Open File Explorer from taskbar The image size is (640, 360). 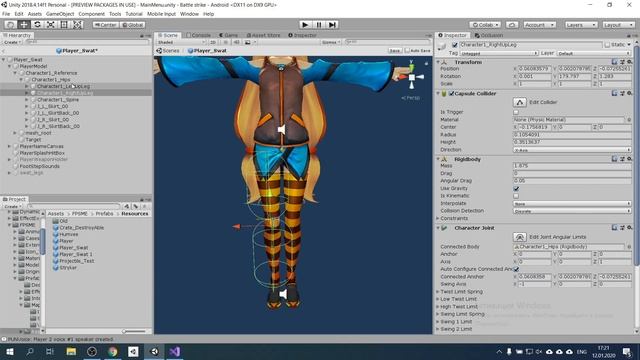[x=71, y=351]
